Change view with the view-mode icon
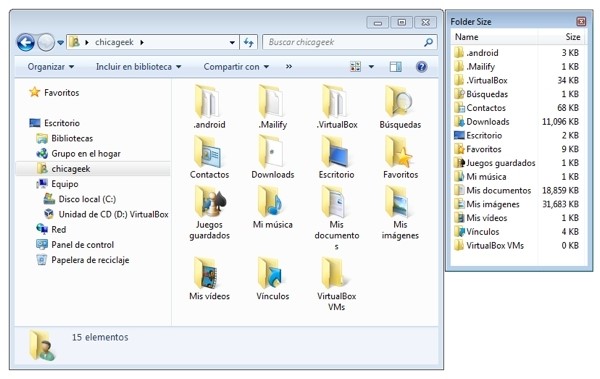Screen dimensions: 600x379 (x=355, y=67)
